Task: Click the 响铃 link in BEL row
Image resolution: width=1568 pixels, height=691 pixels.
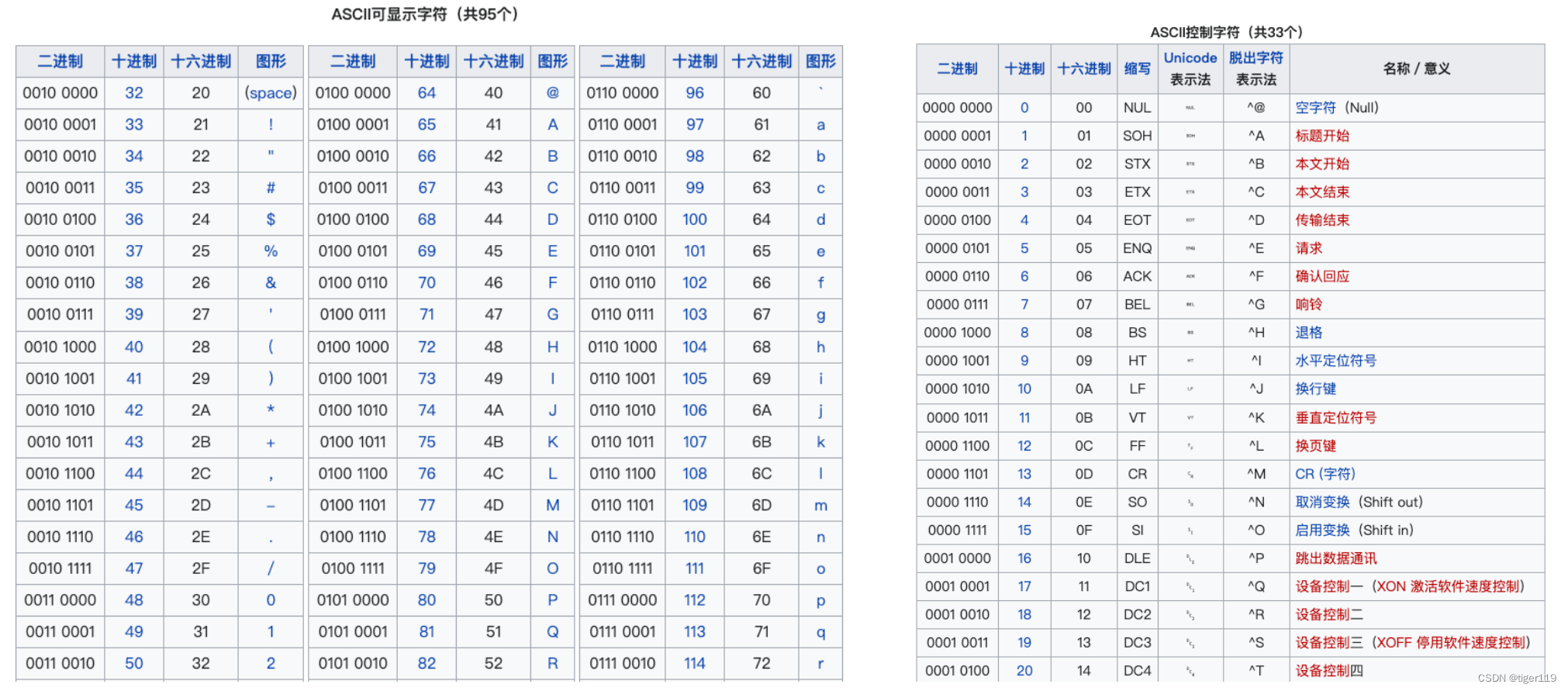Action: (x=1309, y=304)
